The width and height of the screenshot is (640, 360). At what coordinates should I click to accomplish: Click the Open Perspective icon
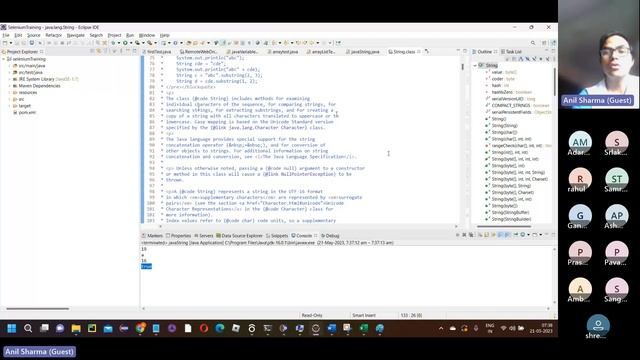(544, 43)
